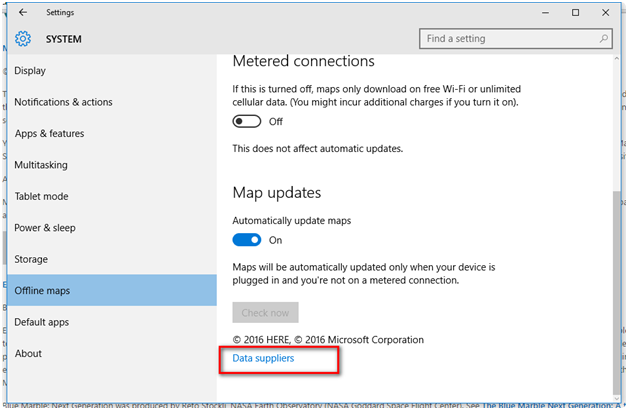This screenshot has width=628, height=410.
Task: Go to Multitasking settings
Action: click(41, 165)
